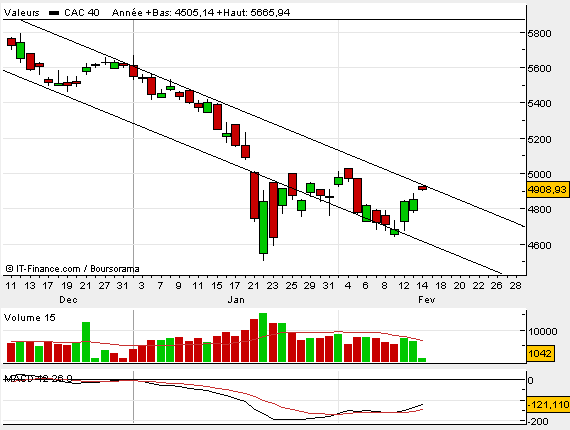Click the yellow volume tag 1042
This screenshot has height=430, width=570.
540,353
